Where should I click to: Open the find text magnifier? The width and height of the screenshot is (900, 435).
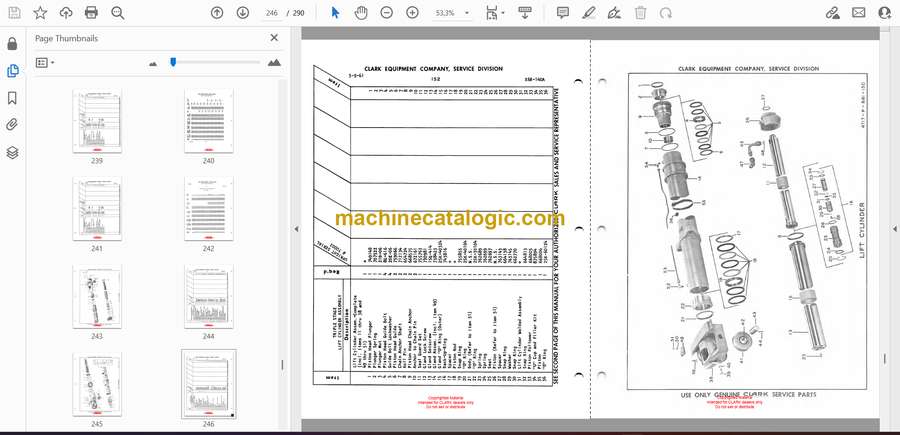click(118, 13)
